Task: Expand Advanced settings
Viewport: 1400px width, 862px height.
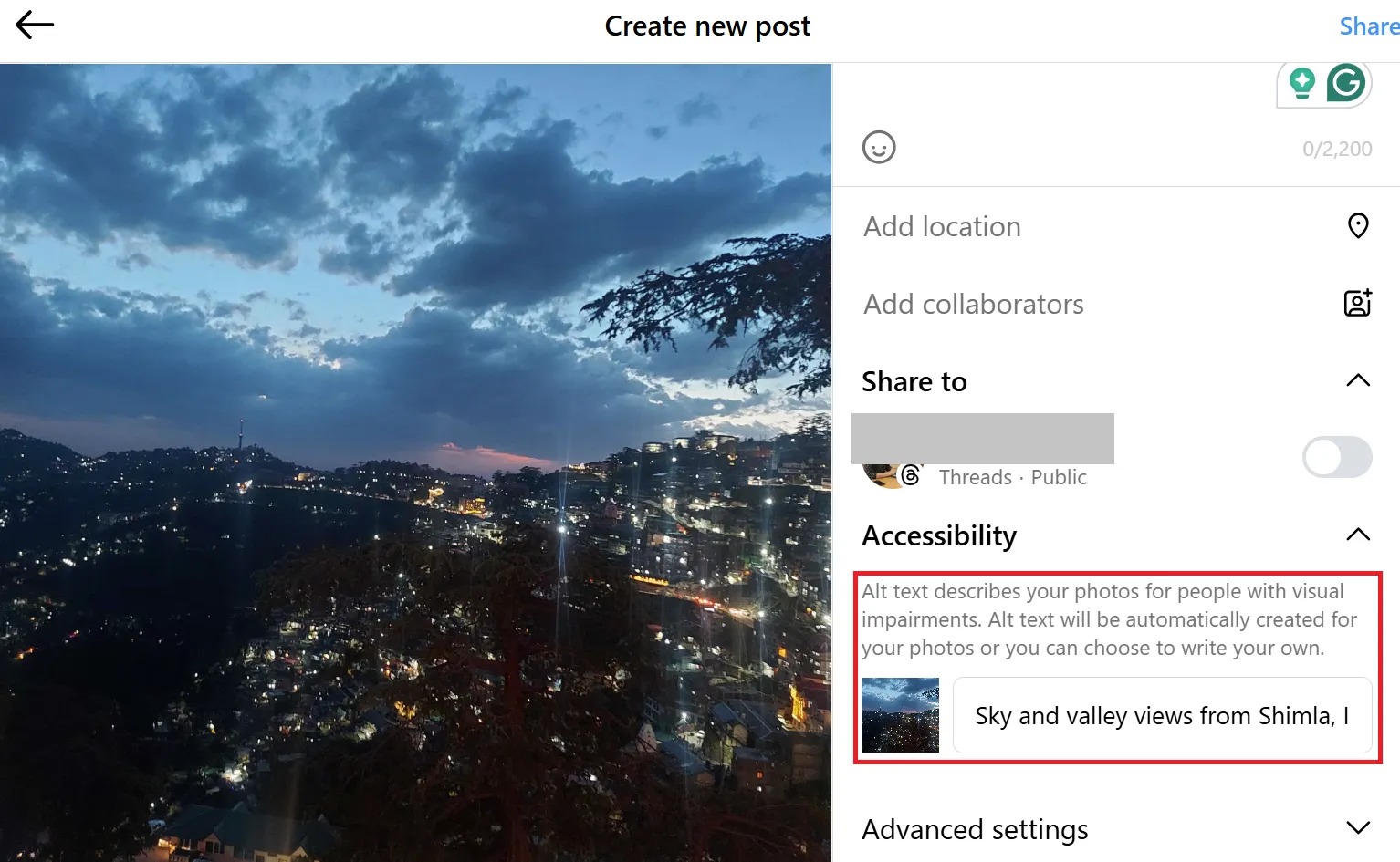Action: coord(1356,827)
